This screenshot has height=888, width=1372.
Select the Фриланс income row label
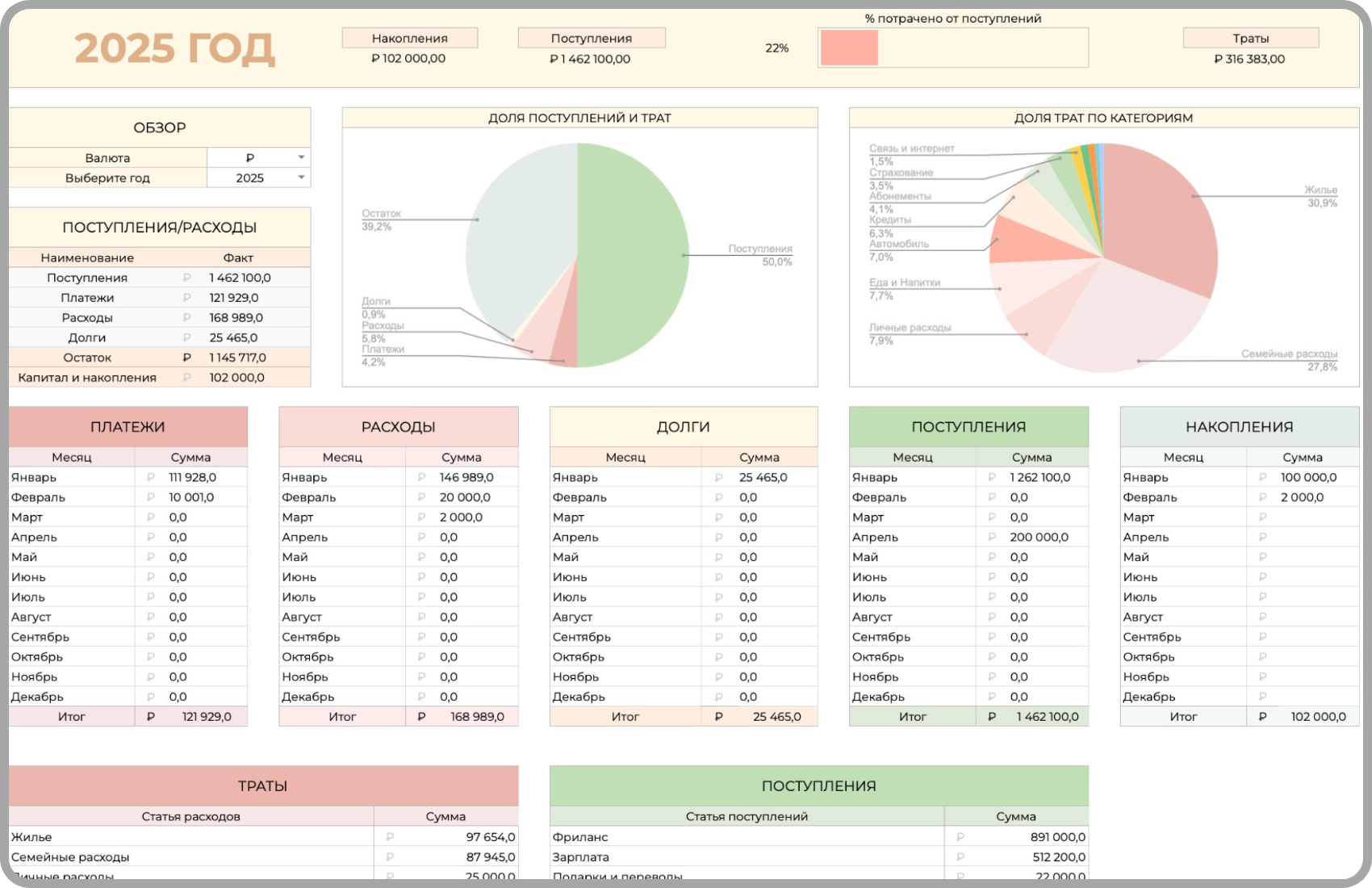(x=580, y=837)
